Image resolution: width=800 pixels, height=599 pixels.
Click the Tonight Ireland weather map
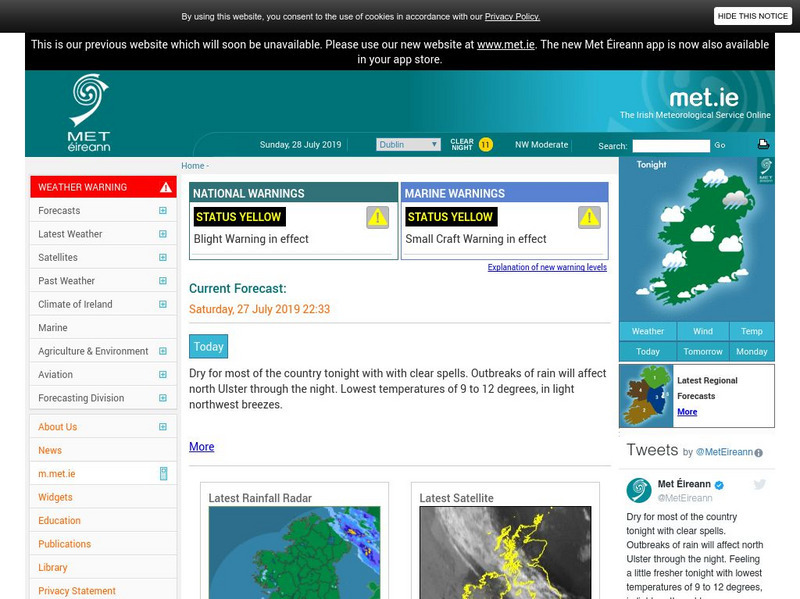[696, 239]
